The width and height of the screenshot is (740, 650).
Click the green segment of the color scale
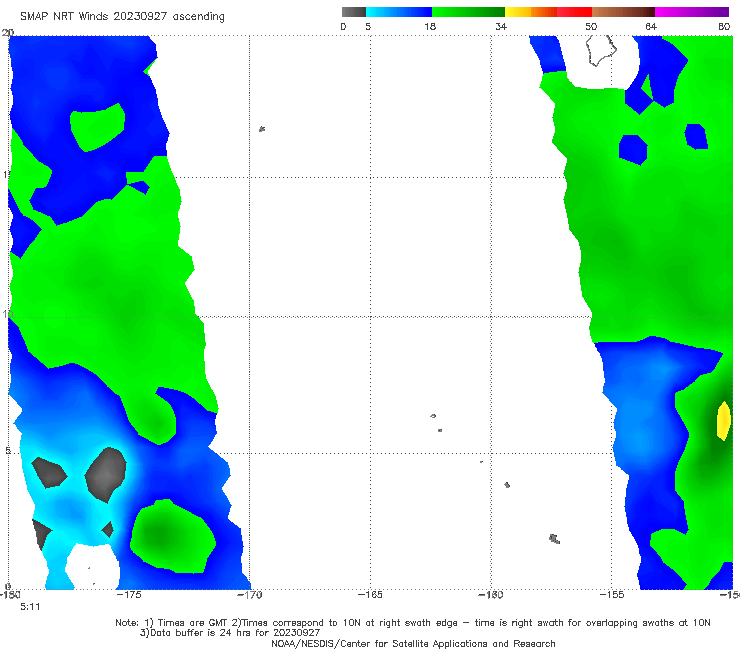468,12
